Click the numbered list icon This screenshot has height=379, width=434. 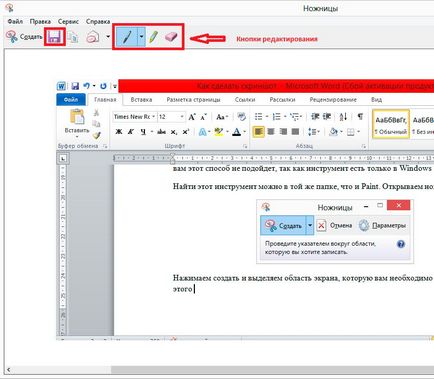[x=276, y=116]
